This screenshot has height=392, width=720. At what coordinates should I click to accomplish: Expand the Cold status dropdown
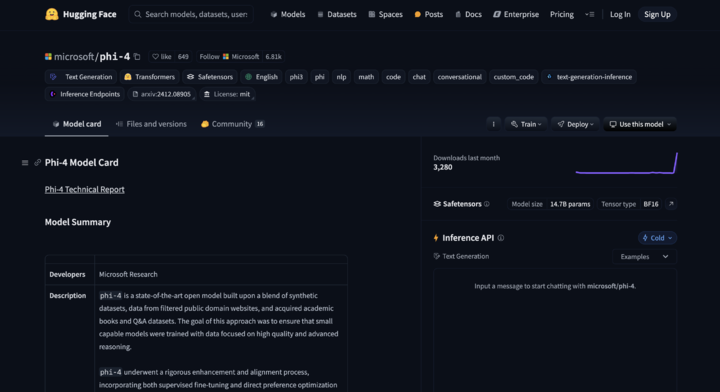[657, 238]
